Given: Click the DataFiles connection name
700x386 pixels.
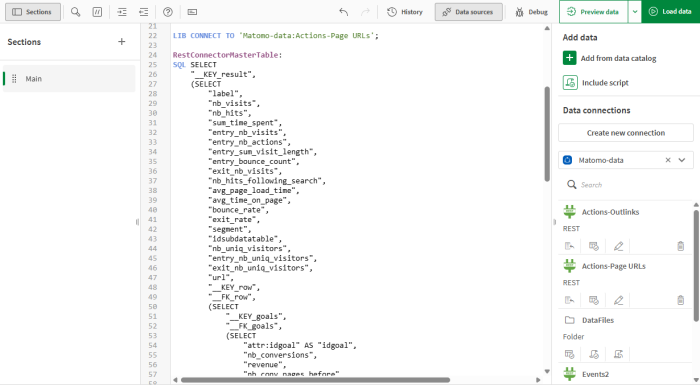Looking at the screenshot, I should 598,320.
